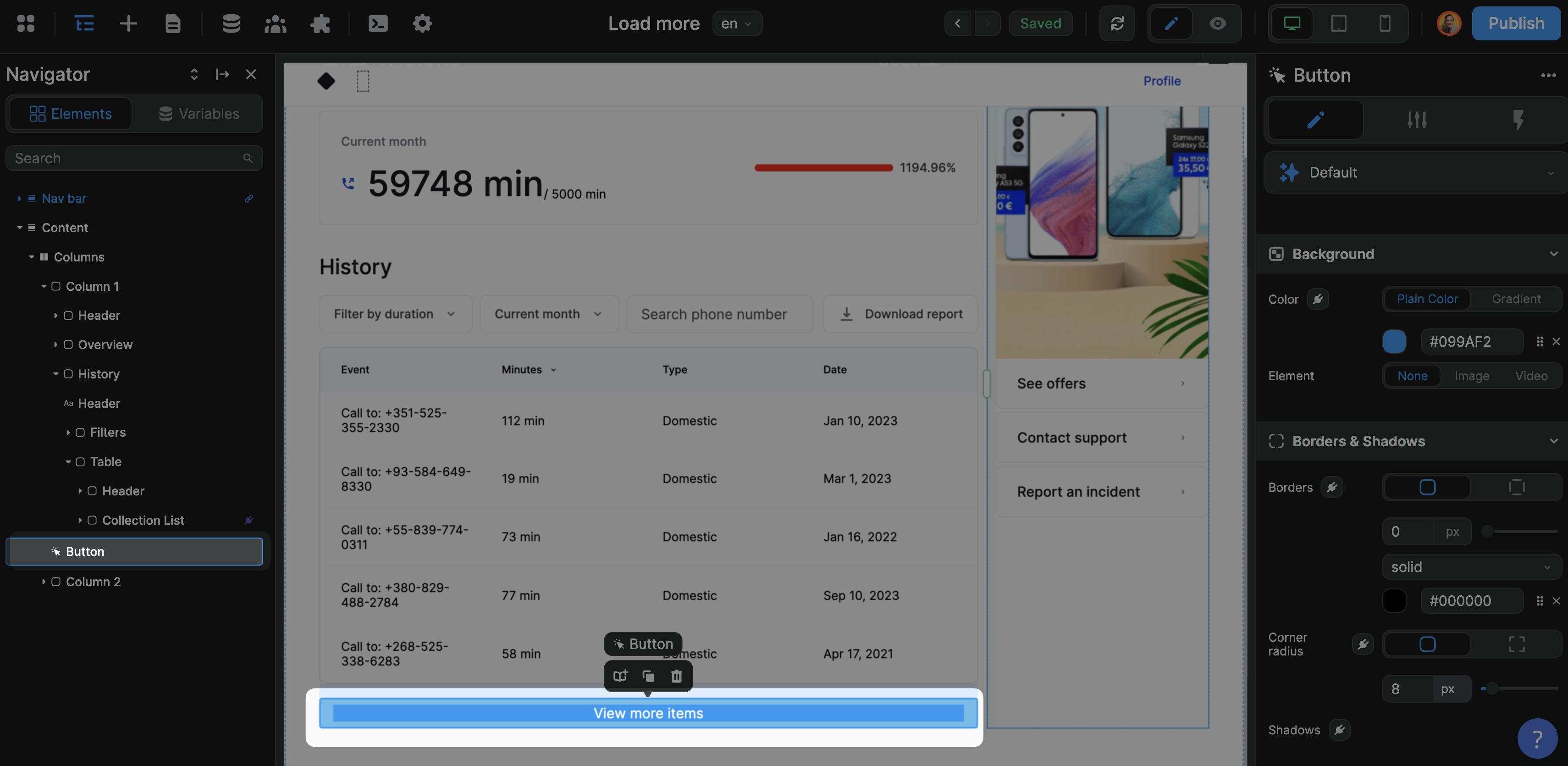Image resolution: width=1568 pixels, height=766 pixels.
Task: Duplicate the selected Button element
Action: click(x=648, y=676)
